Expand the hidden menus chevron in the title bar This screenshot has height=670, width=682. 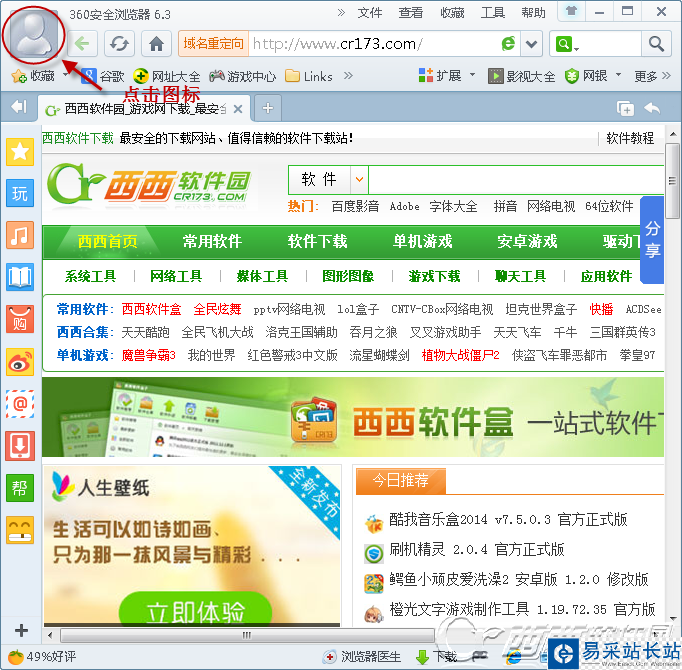tap(341, 13)
